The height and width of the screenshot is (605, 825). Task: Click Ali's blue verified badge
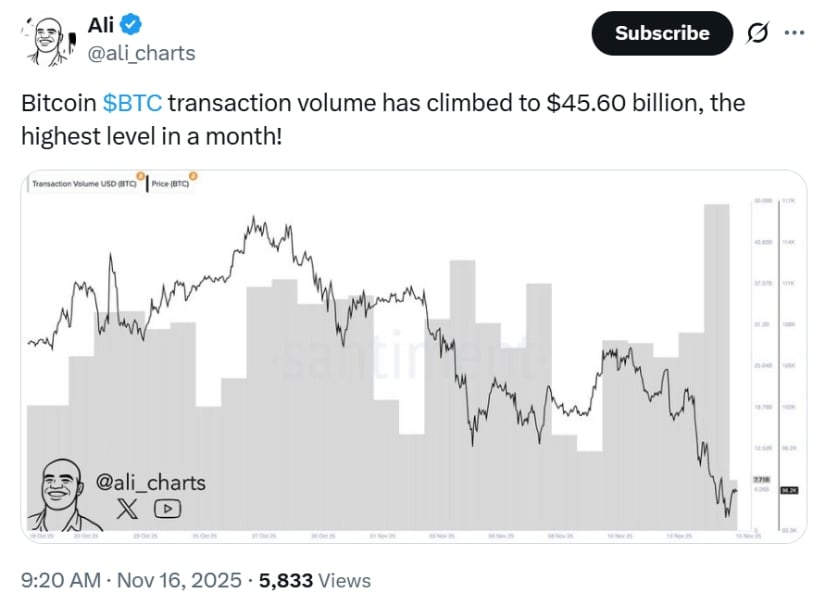(130, 24)
